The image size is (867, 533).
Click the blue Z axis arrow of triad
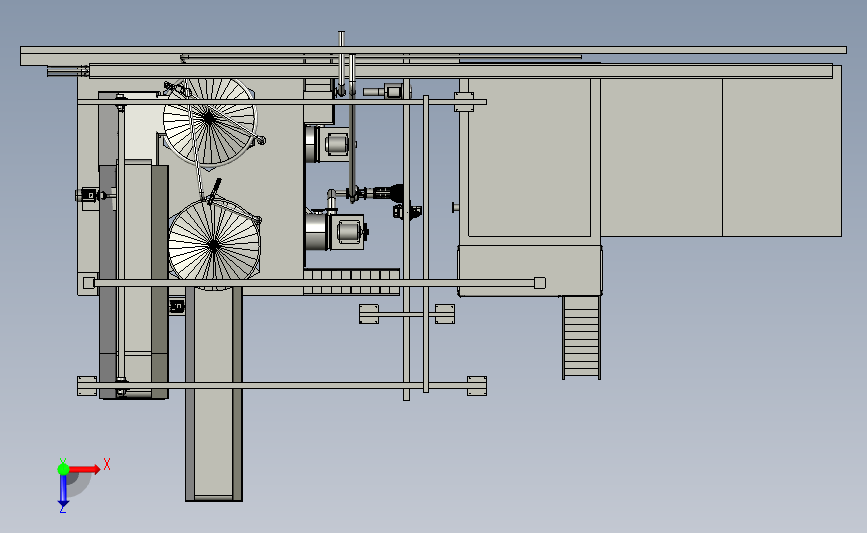click(x=63, y=491)
